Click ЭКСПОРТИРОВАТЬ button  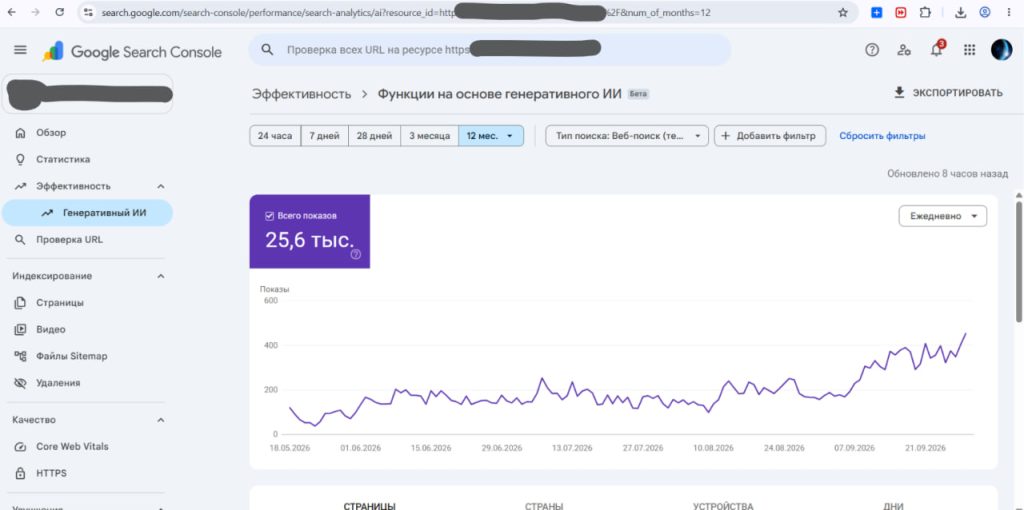[x=948, y=93]
